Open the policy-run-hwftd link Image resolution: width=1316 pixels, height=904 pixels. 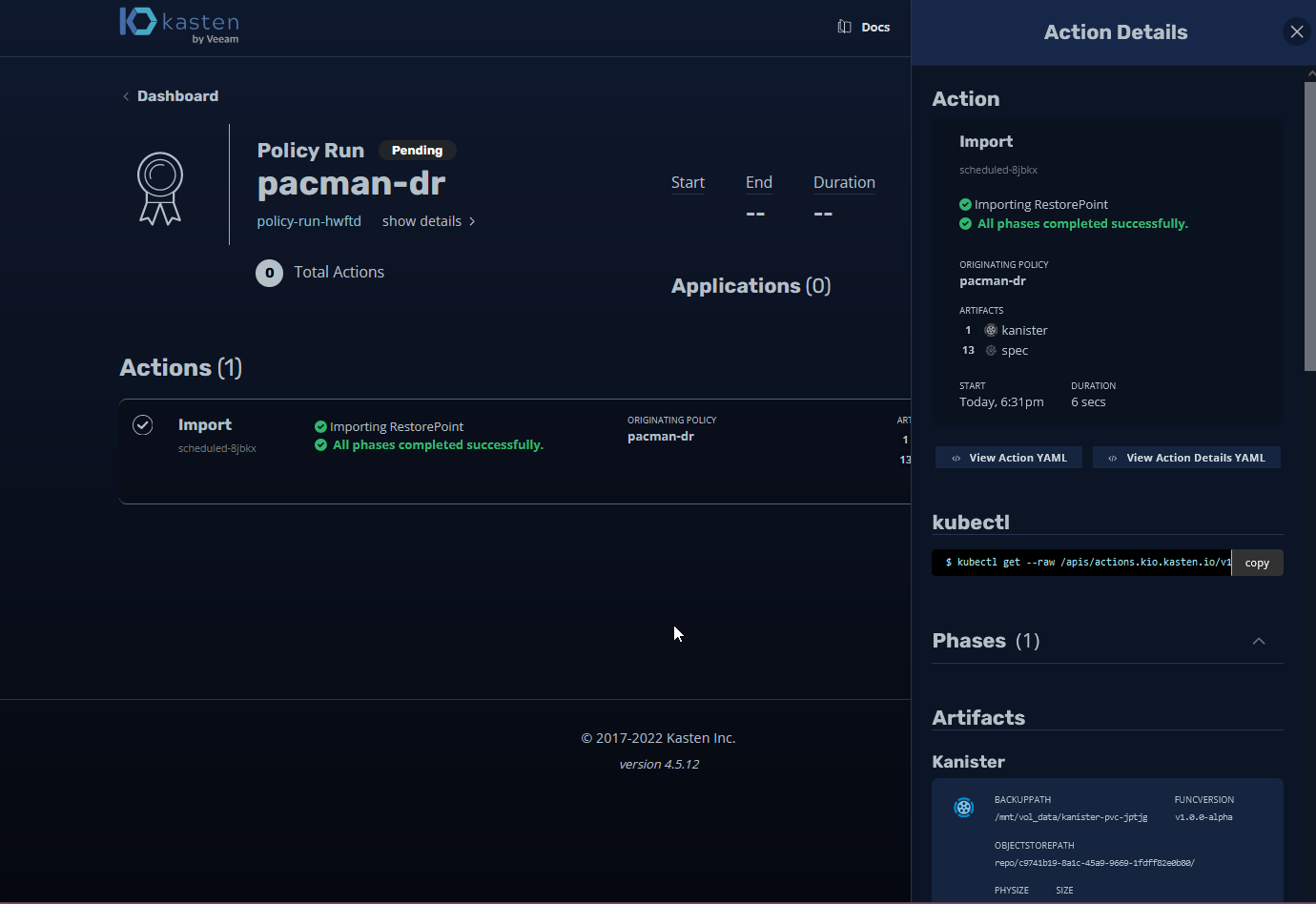pos(309,221)
